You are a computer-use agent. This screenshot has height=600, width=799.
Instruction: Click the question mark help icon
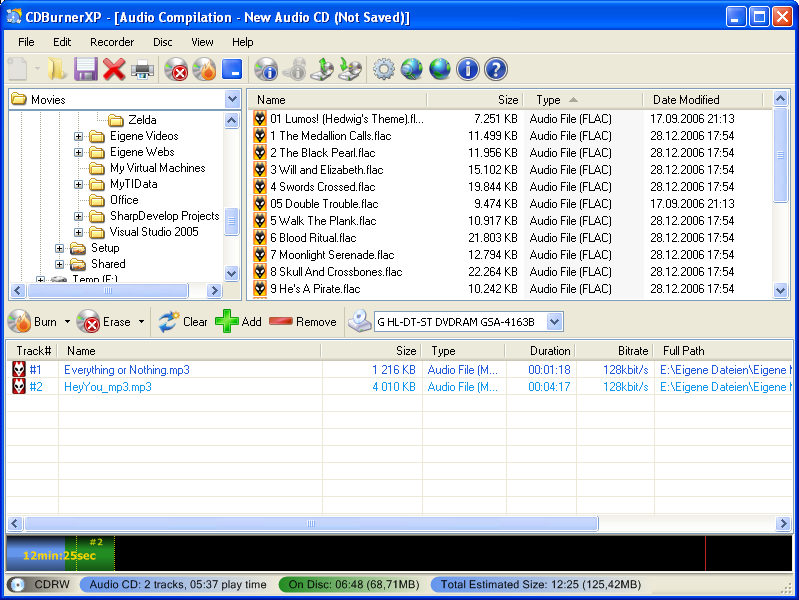click(496, 69)
